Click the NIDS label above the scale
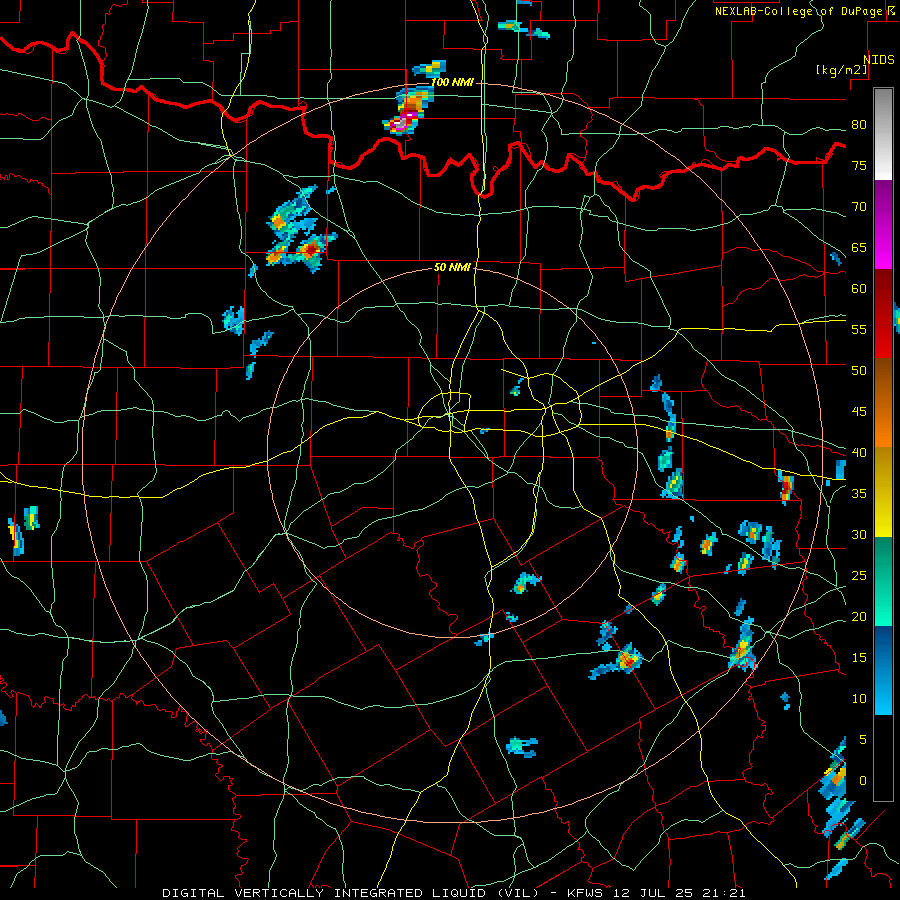Image resolution: width=900 pixels, height=900 pixels. coord(878,60)
